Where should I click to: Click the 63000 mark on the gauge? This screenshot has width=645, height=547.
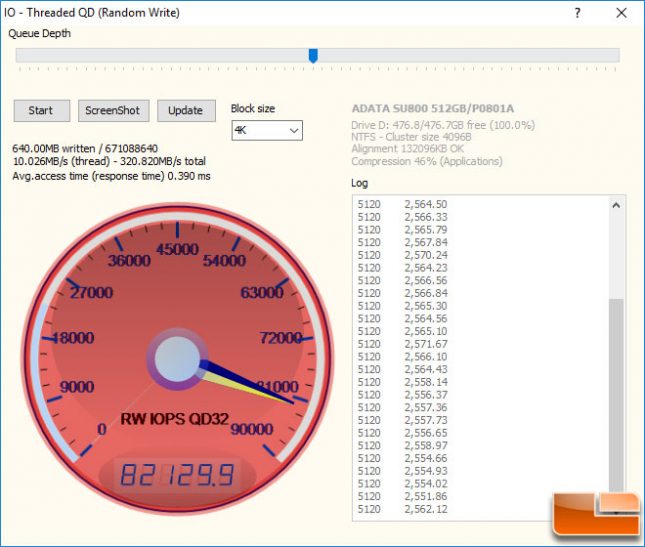tap(262, 293)
